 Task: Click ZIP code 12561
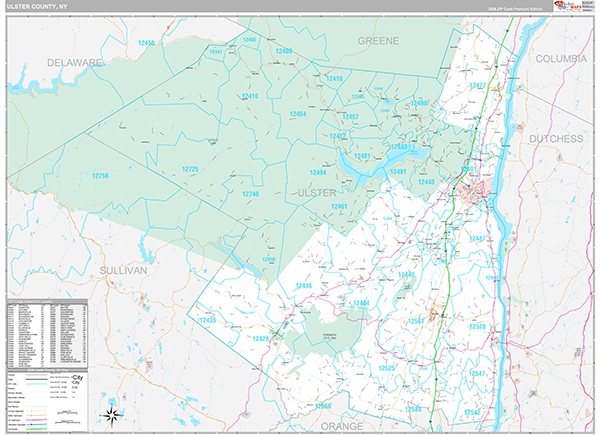[416, 321]
